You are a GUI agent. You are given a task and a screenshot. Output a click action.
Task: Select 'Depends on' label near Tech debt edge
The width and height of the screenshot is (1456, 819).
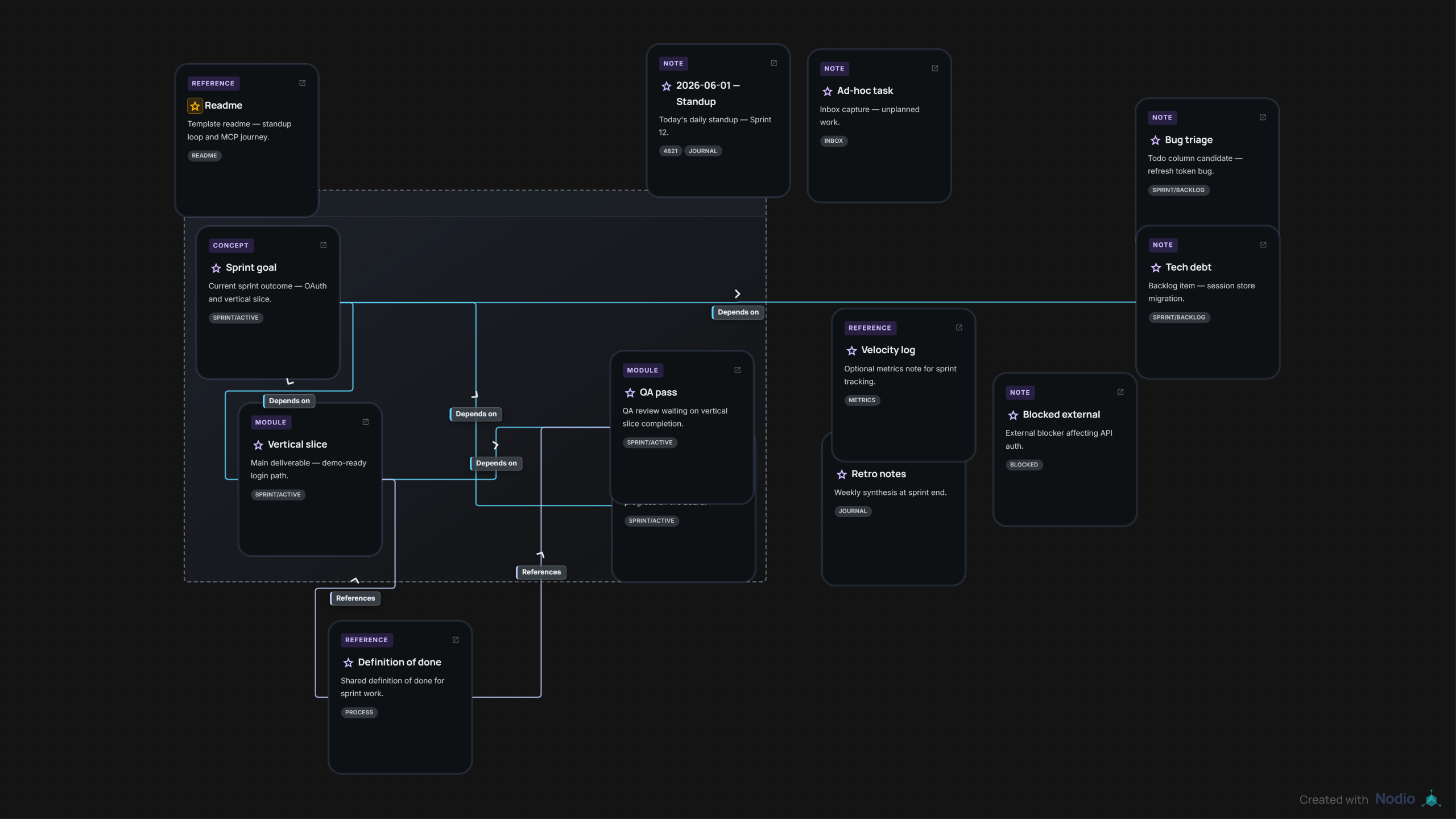(x=738, y=312)
